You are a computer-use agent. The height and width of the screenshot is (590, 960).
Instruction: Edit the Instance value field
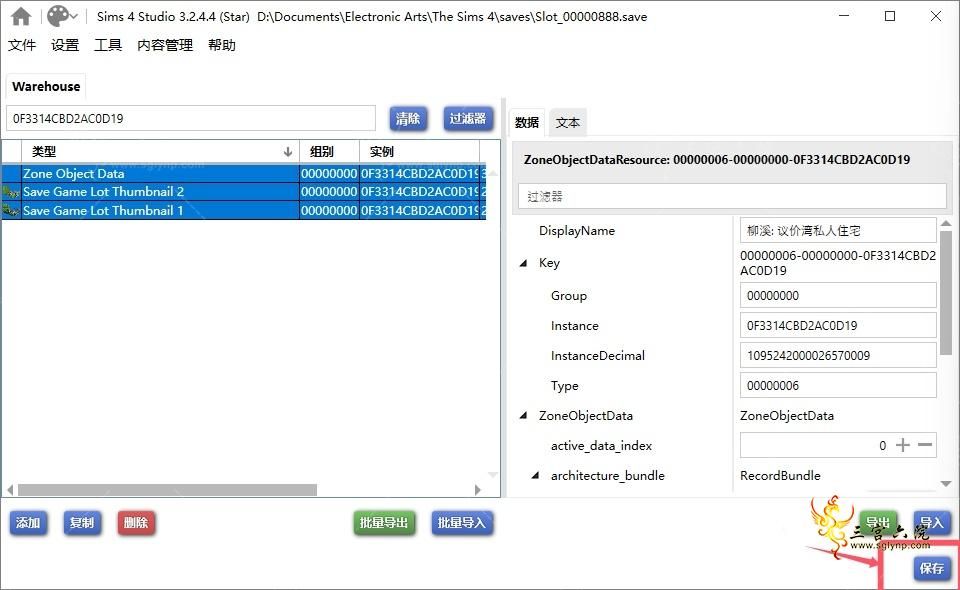[x=838, y=326]
